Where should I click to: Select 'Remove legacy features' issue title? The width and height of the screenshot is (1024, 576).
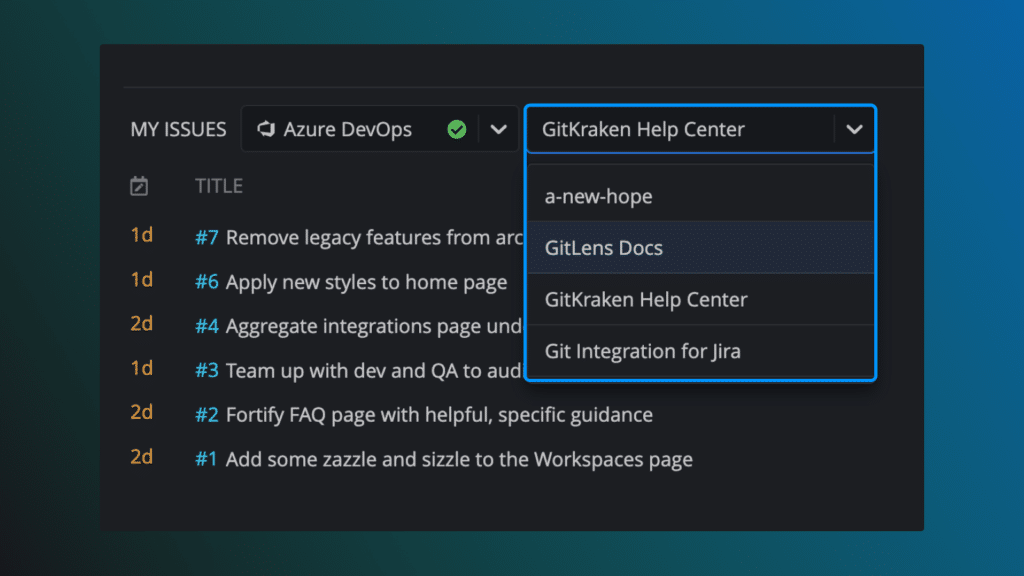coord(375,238)
